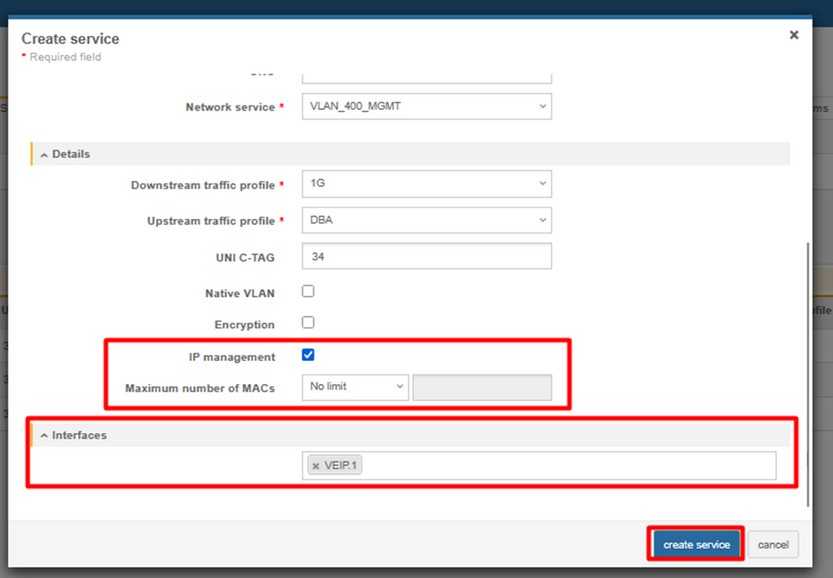Click the Details section header
The image size is (833, 578).
[x=400, y=155]
